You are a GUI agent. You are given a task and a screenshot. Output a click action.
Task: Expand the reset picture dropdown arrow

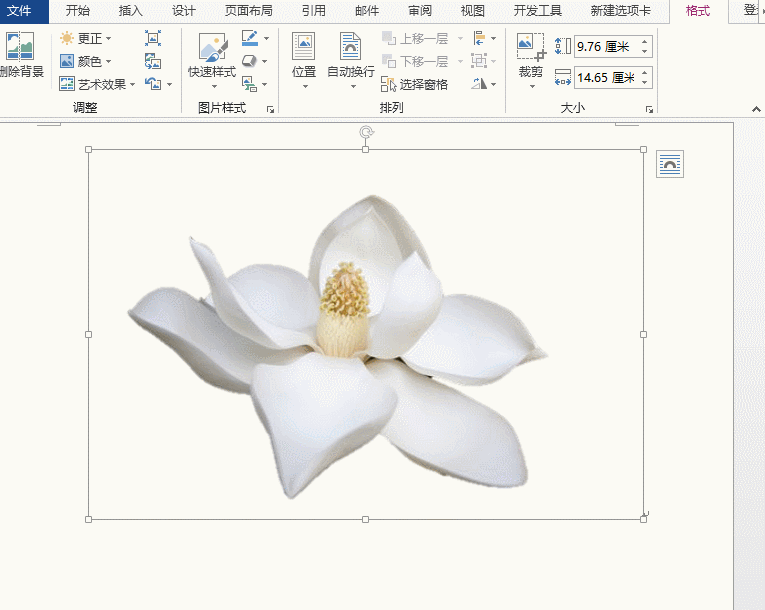tap(169, 84)
